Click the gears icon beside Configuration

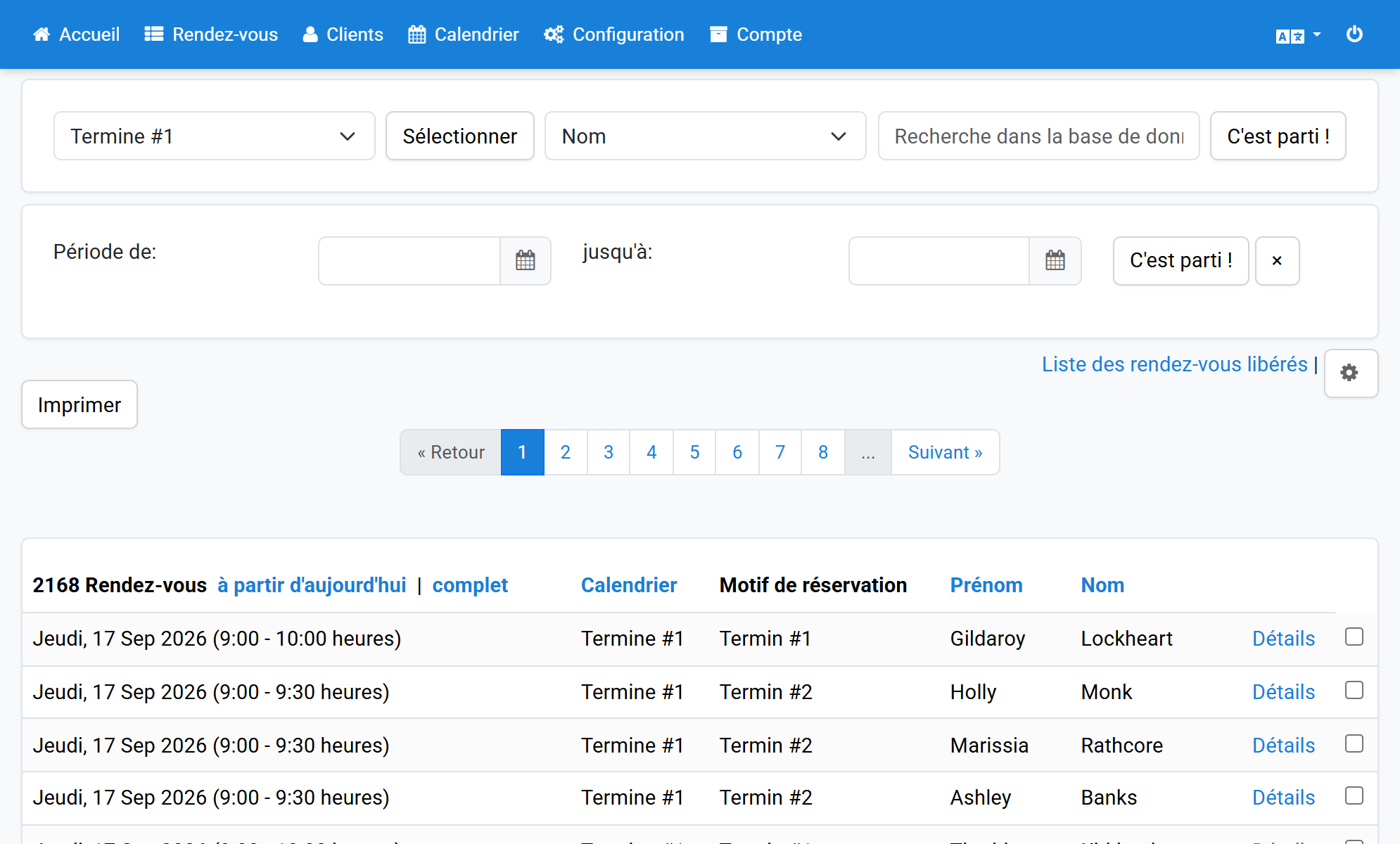click(554, 34)
